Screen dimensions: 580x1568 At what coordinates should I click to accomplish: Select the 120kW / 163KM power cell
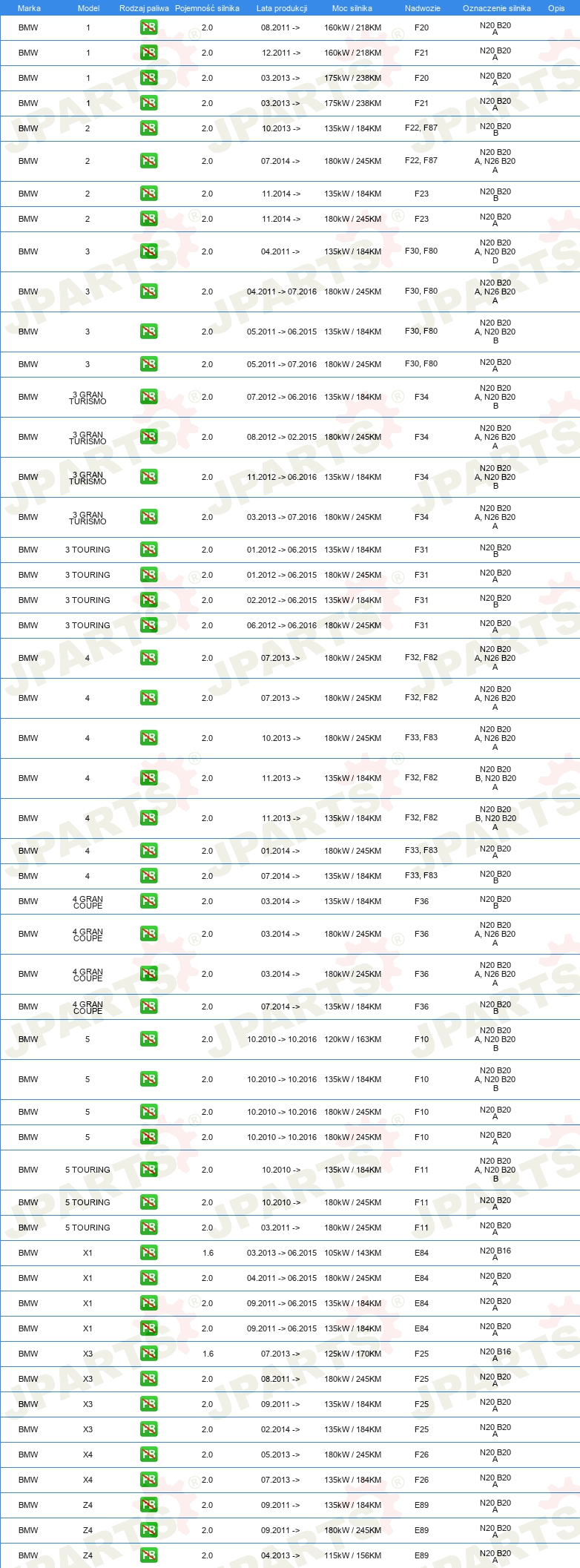pyautogui.click(x=352, y=1039)
